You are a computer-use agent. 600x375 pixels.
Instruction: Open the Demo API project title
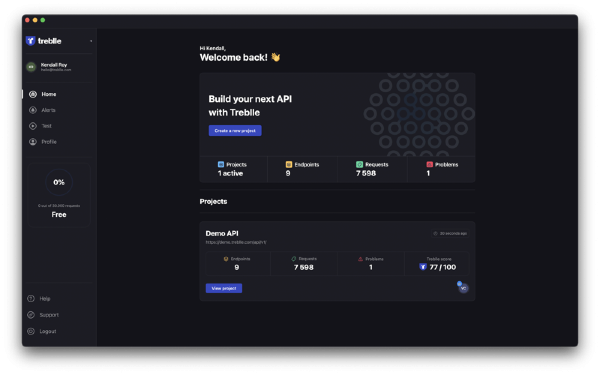coord(222,233)
